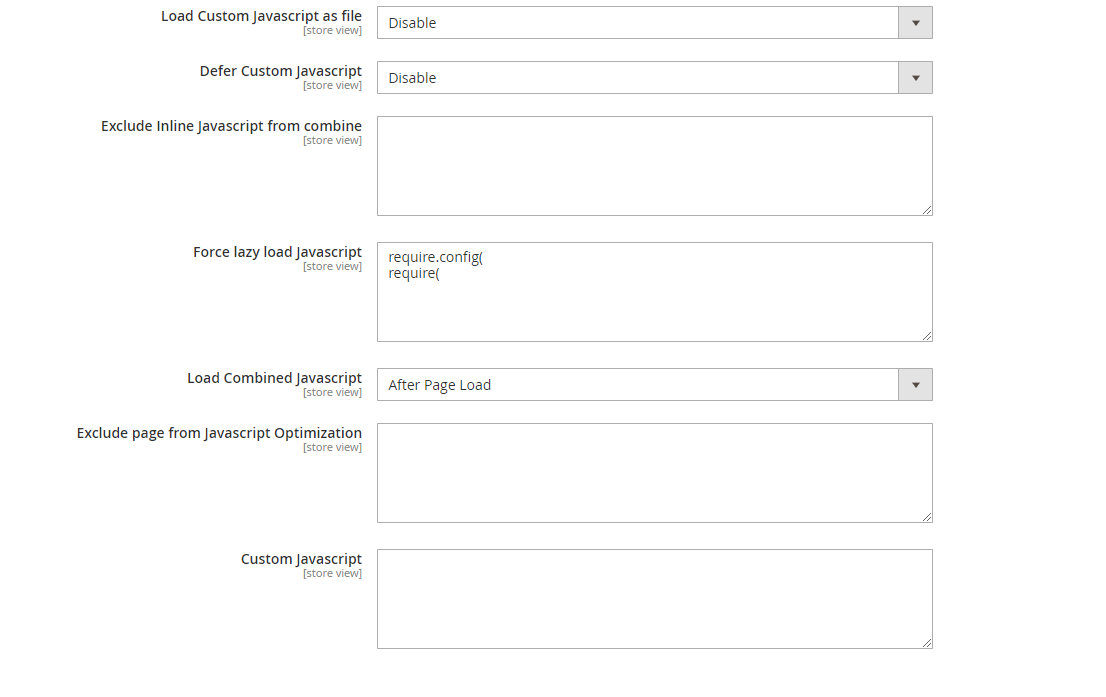Grab the resize handle of Exclude Inline Javascript textarea
Screen dimensions: 1106x697
[x=927, y=210]
